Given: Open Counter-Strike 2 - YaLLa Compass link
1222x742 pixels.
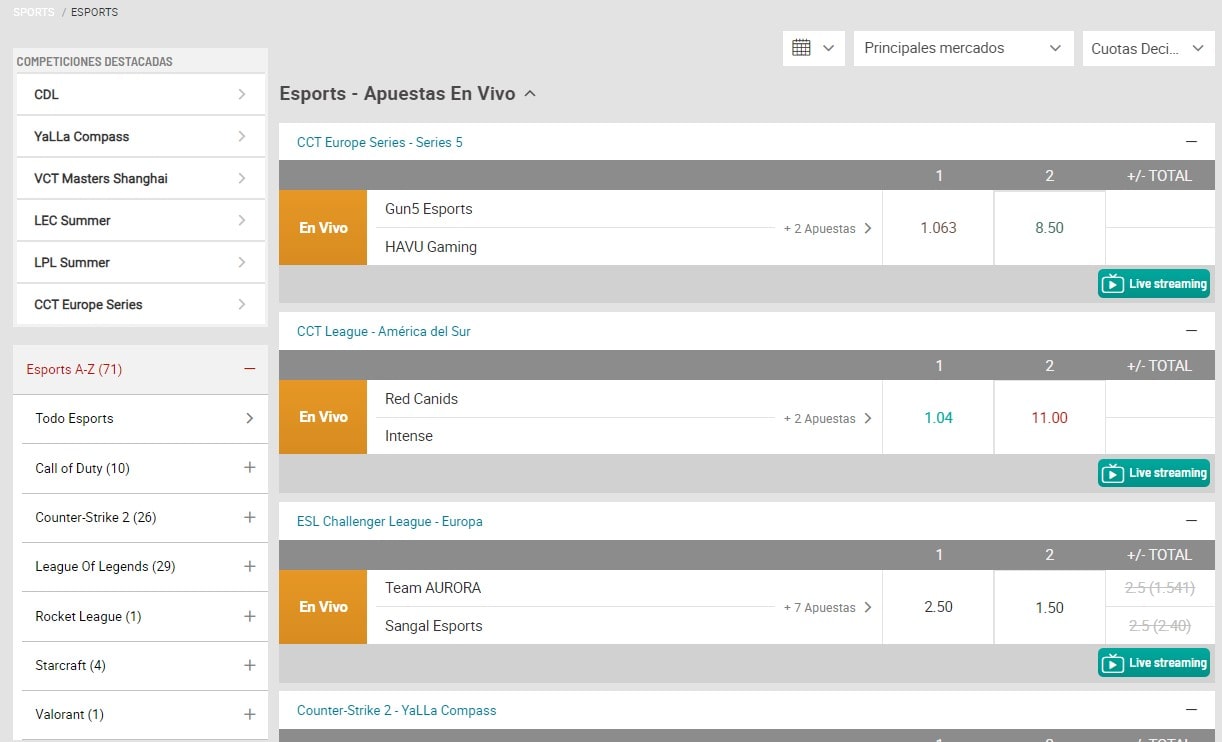Looking at the screenshot, I should pyautogui.click(x=397, y=710).
